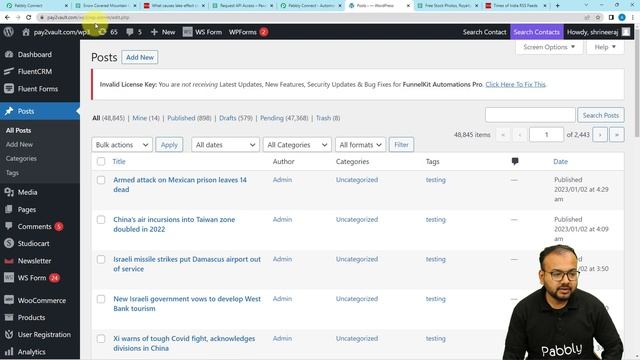Click the browser back arrow
Image resolution: width=640 pixels, height=360 pixels.
coord(7,18)
